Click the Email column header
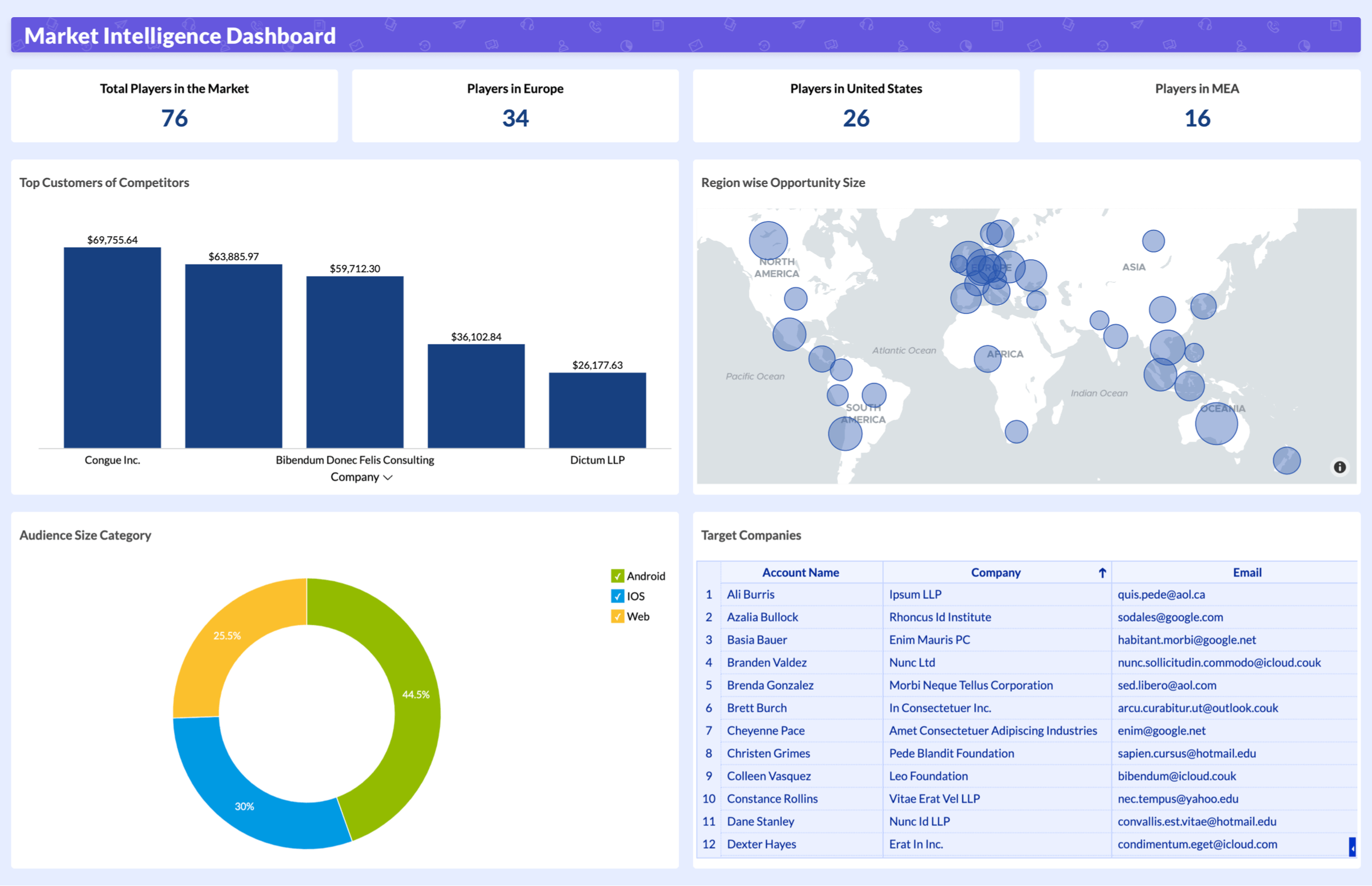 pos(1247,572)
